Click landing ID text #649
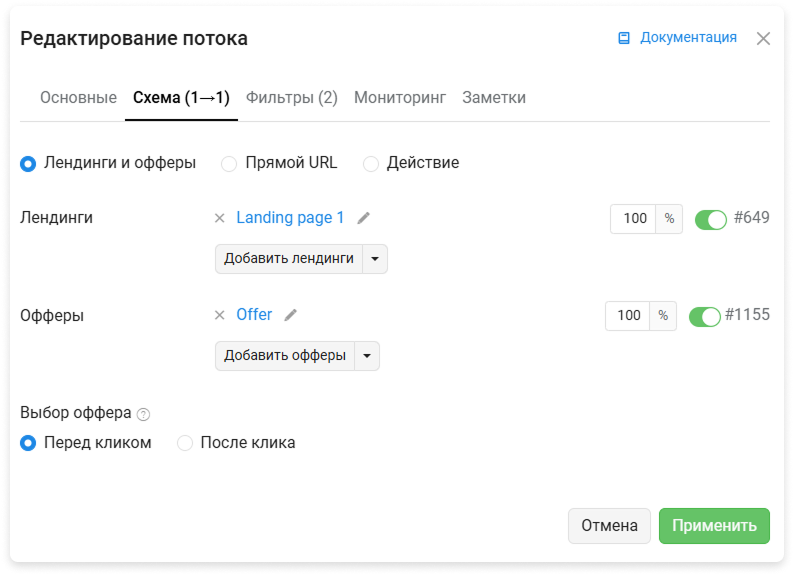Screen dimensions: 794x576 coord(751,217)
